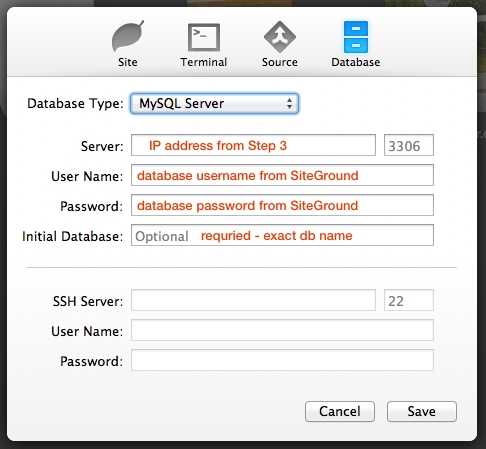Switch to the Terminal tab label
486x449 pixels.
(x=204, y=62)
